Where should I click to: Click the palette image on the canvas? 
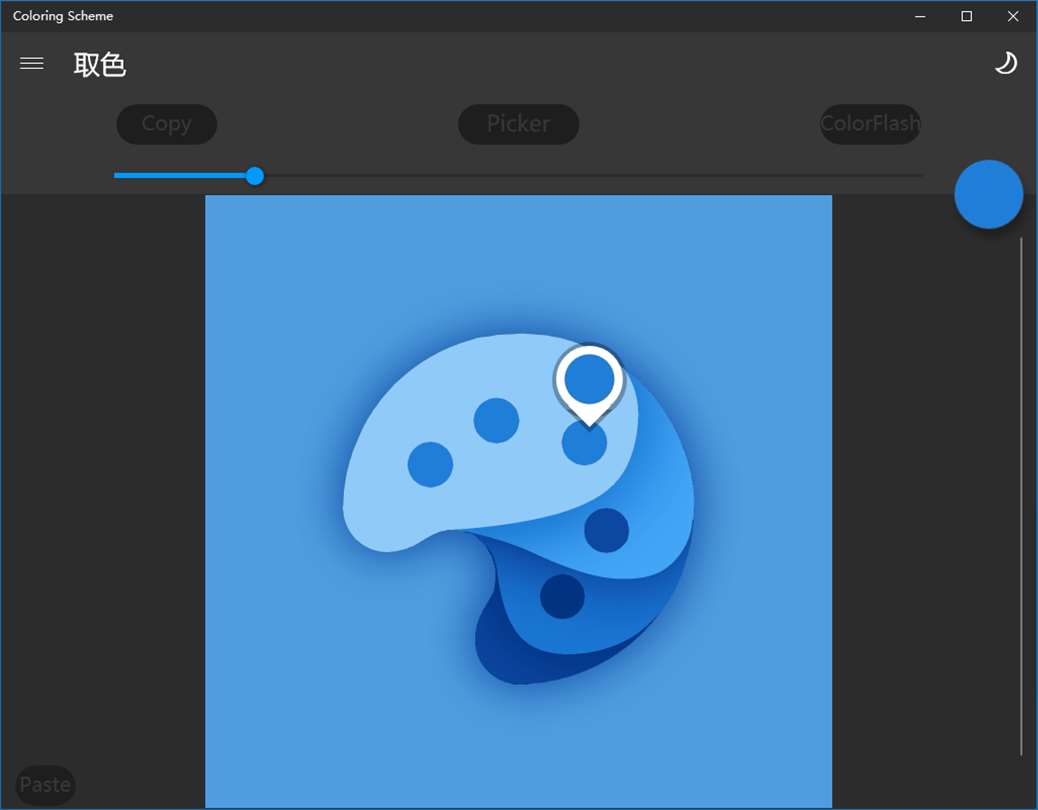518,501
